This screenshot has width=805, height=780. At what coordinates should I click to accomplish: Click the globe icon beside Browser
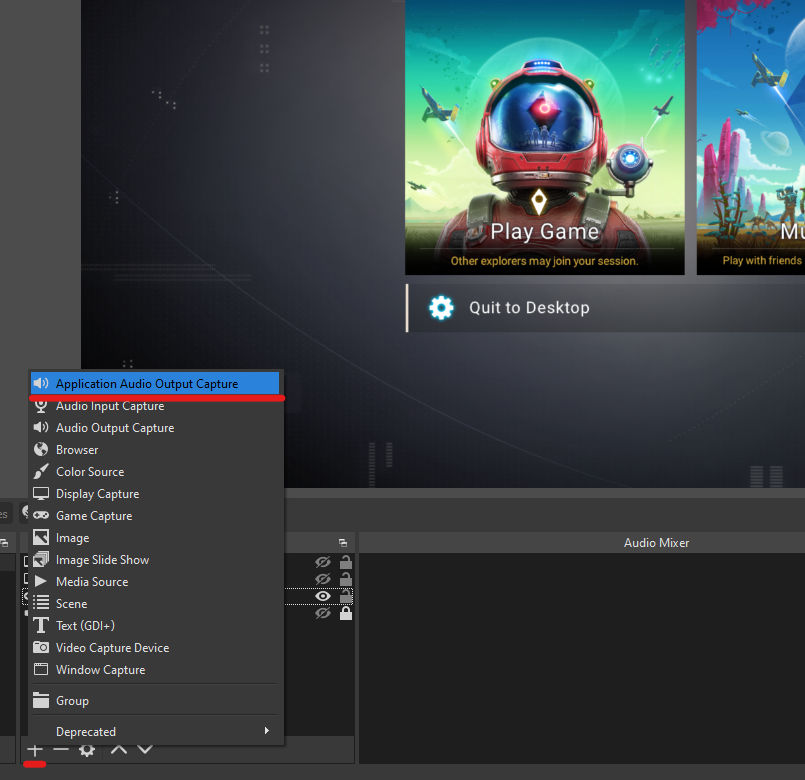coord(40,449)
